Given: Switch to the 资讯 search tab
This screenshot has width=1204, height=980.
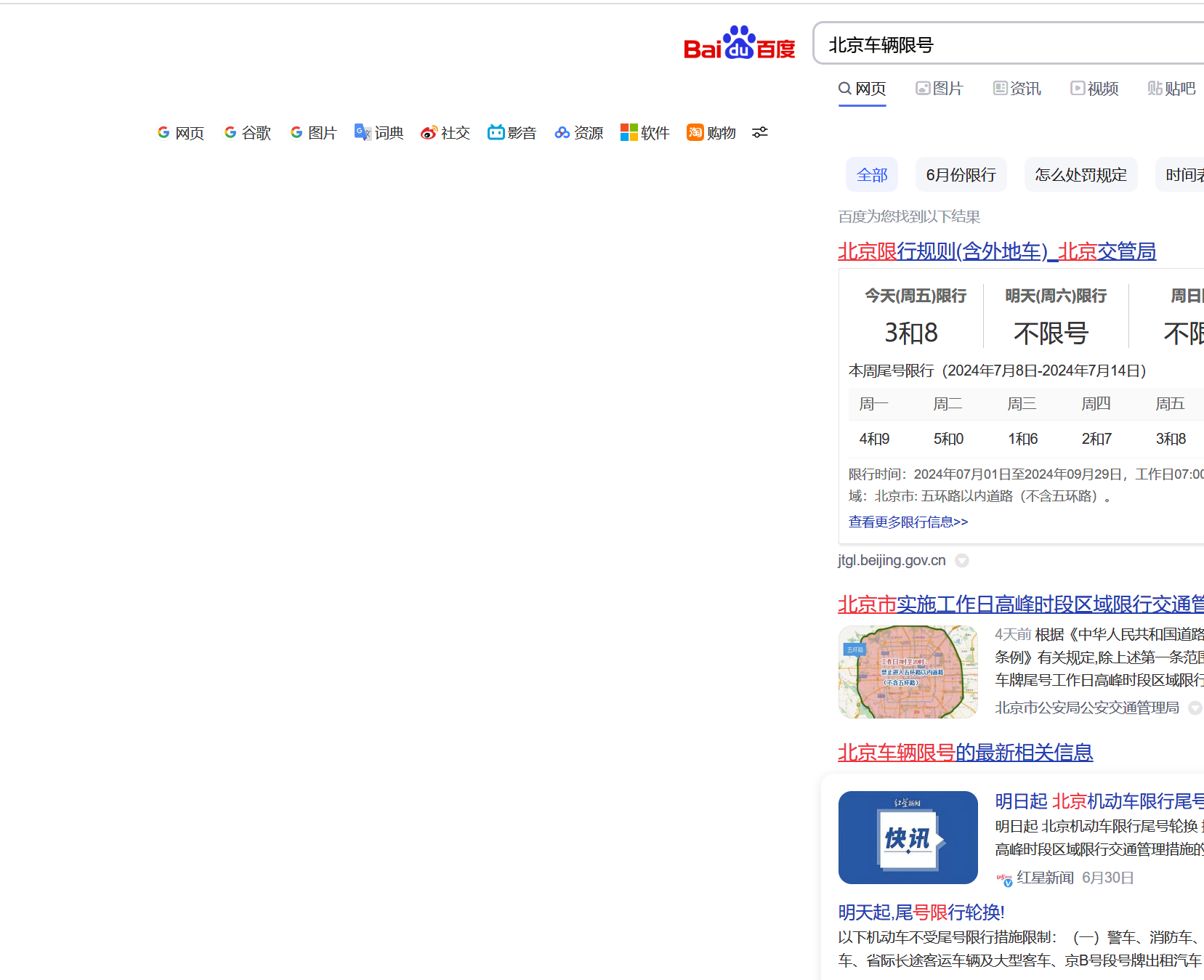Looking at the screenshot, I should tap(1017, 89).
